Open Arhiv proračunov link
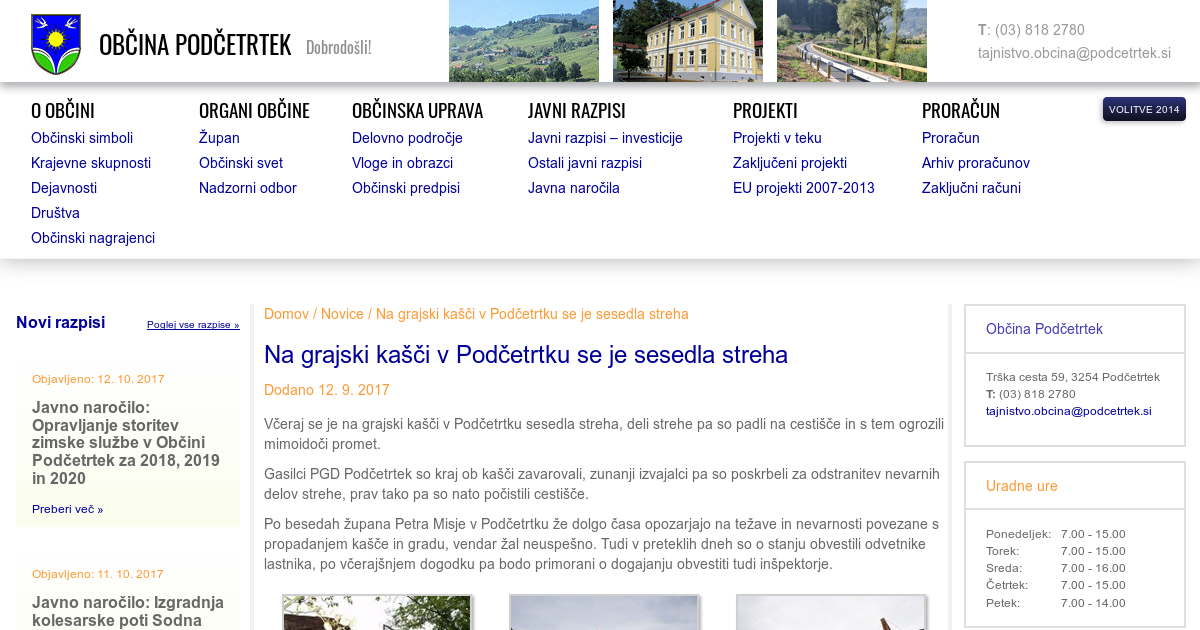 coord(975,163)
